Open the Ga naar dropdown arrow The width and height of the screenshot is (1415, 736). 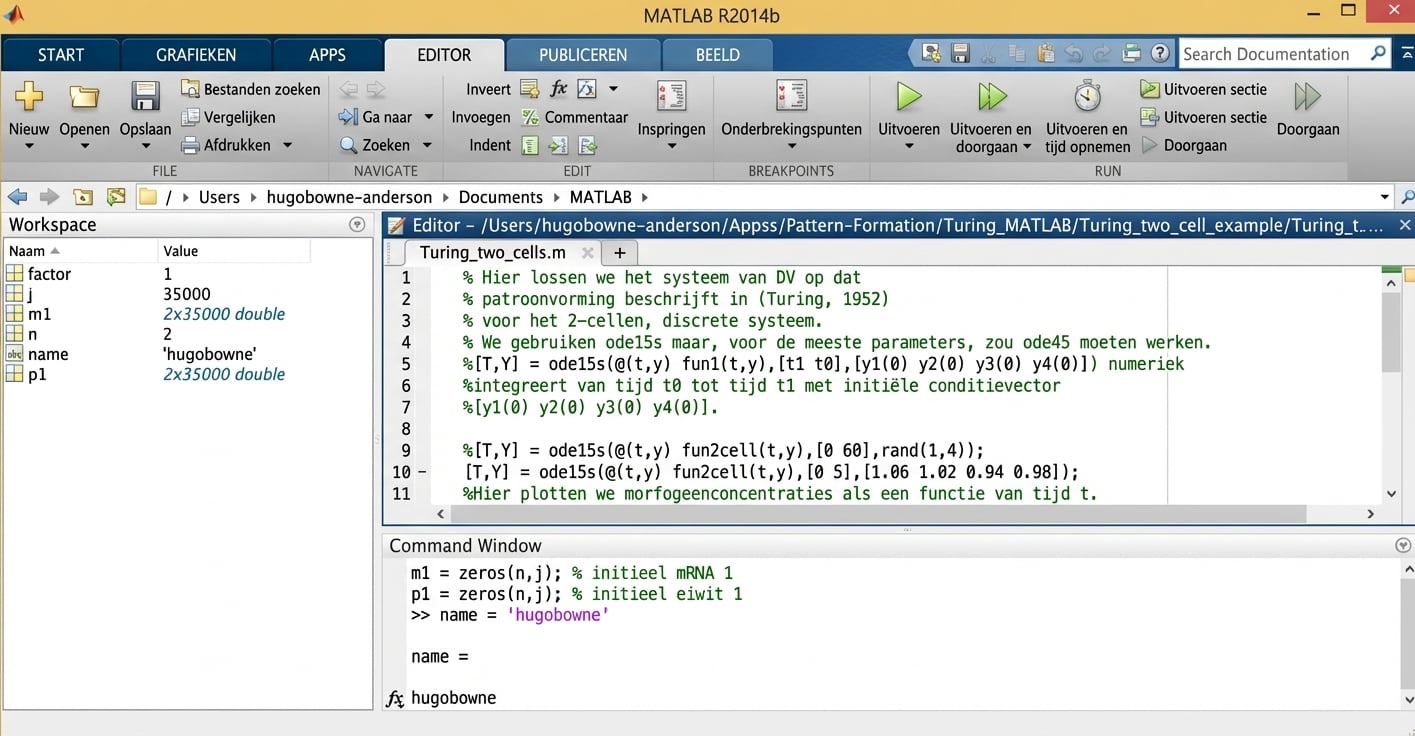tap(429, 117)
